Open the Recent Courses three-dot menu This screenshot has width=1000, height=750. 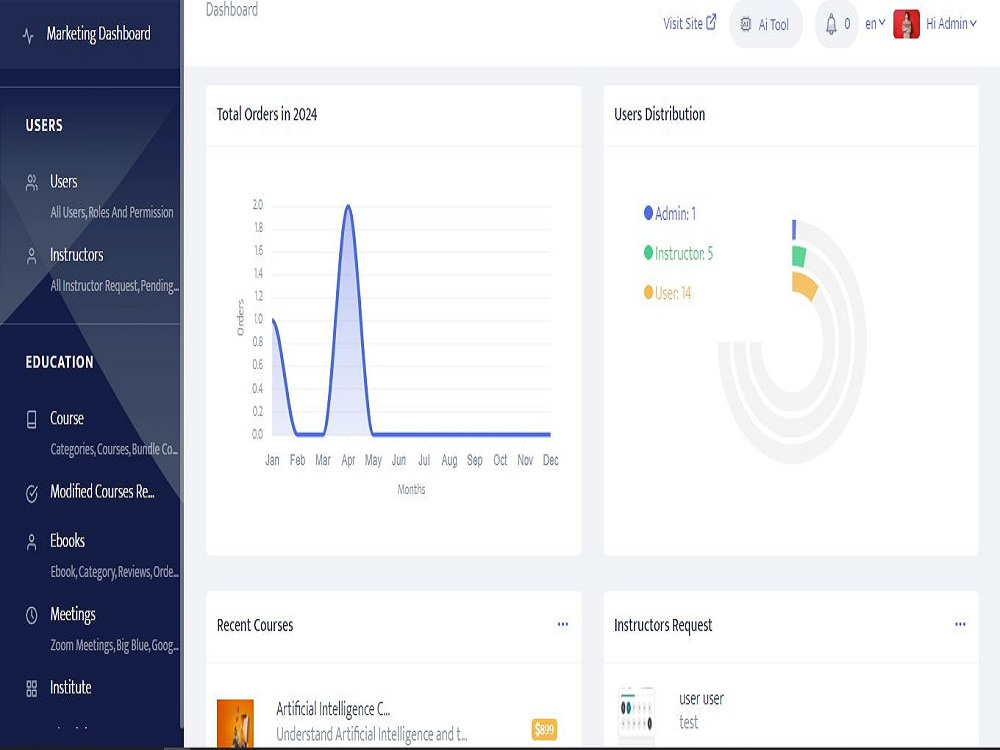(562, 624)
